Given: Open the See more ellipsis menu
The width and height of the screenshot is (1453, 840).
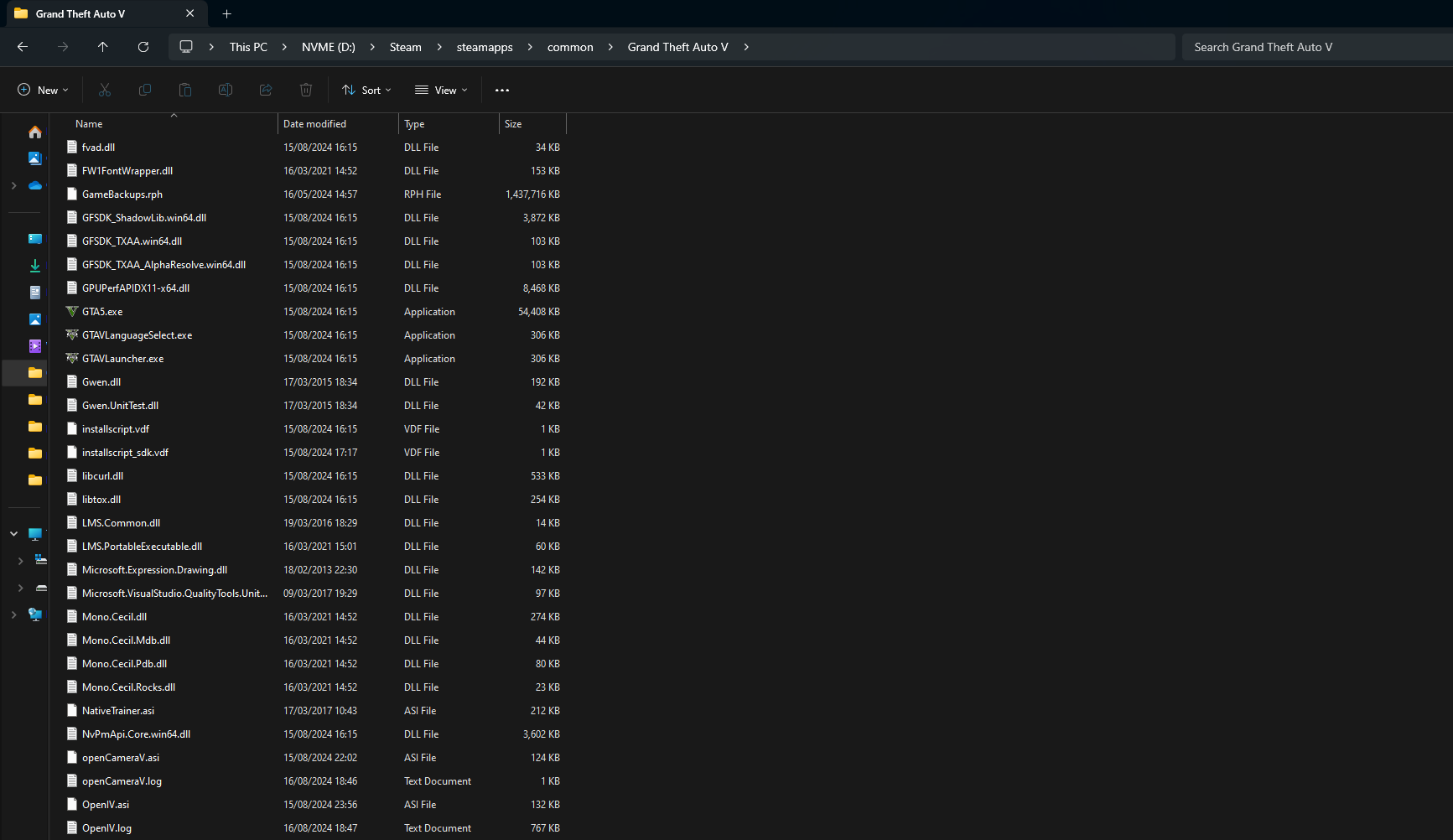Looking at the screenshot, I should 502,90.
